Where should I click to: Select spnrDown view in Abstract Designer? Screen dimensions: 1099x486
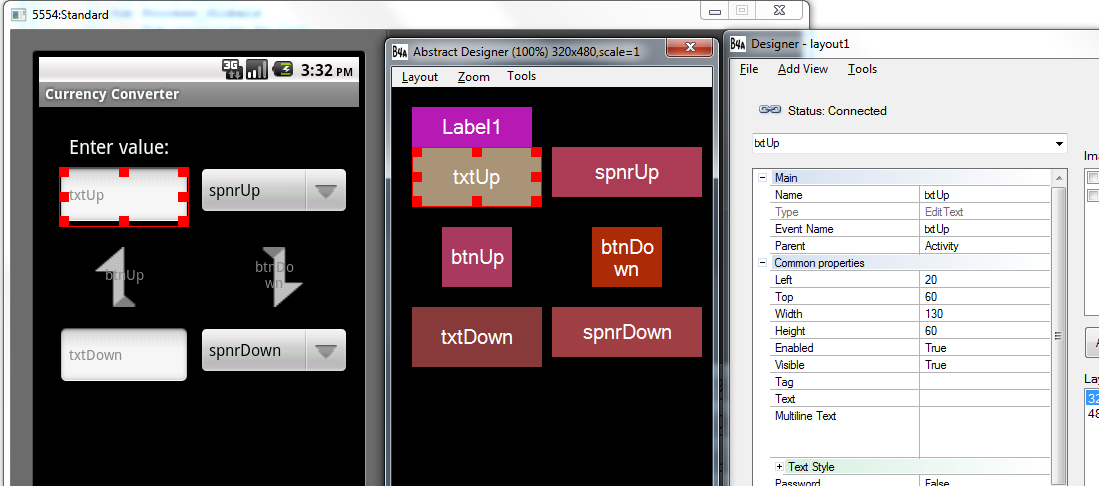(x=627, y=332)
